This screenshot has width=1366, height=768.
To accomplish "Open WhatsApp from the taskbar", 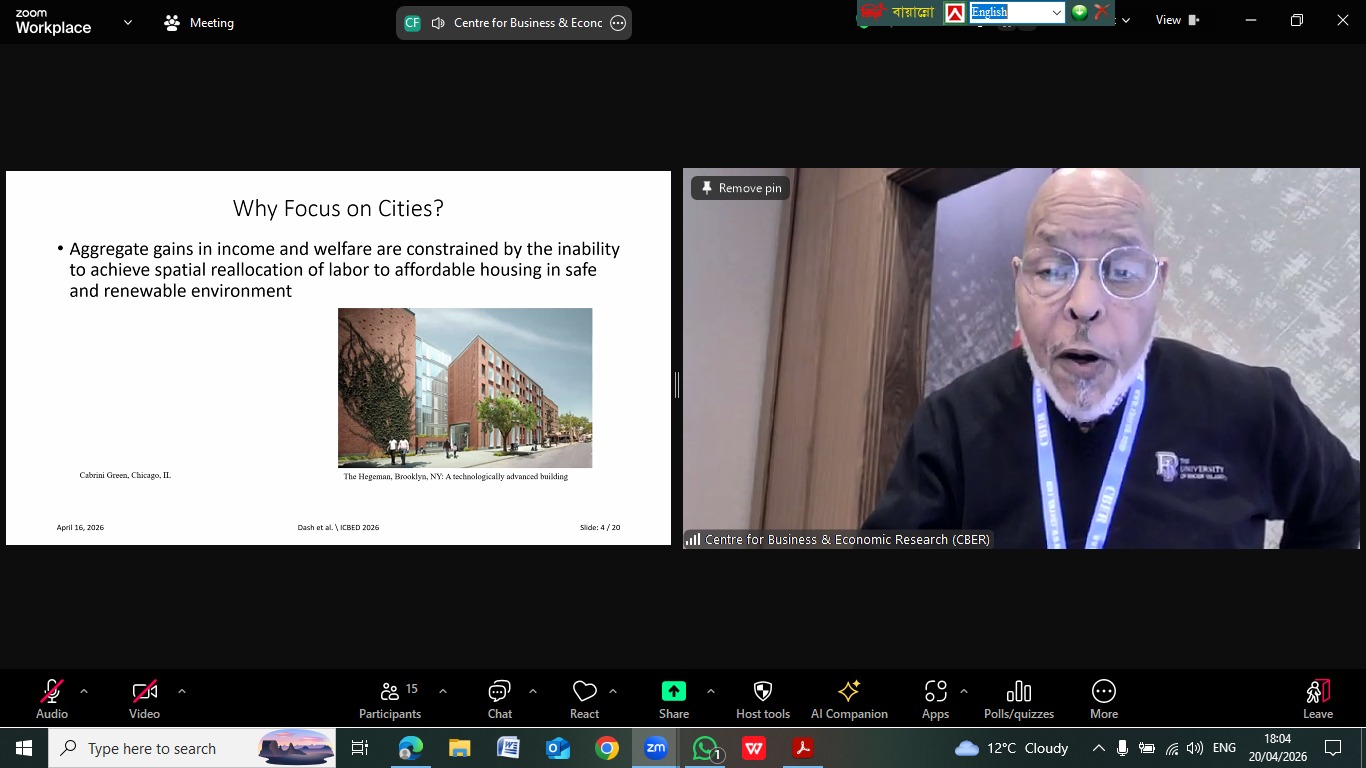I will tap(705, 748).
